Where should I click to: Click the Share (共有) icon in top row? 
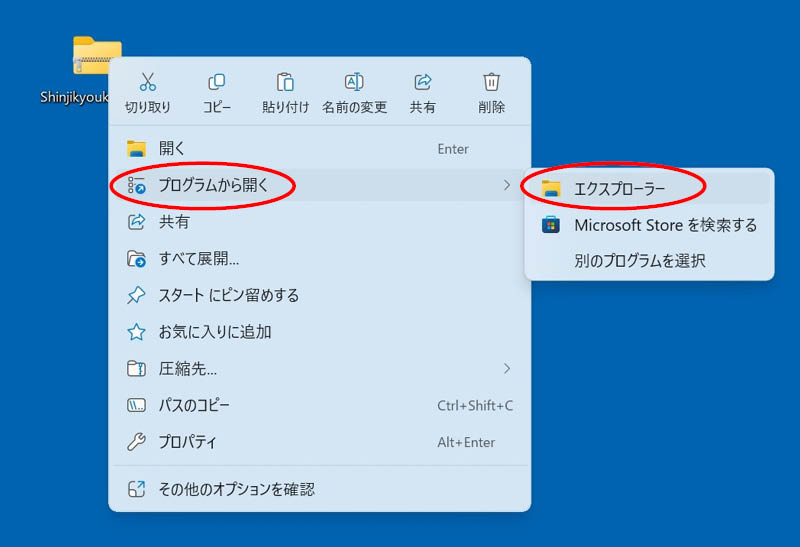[x=422, y=82]
